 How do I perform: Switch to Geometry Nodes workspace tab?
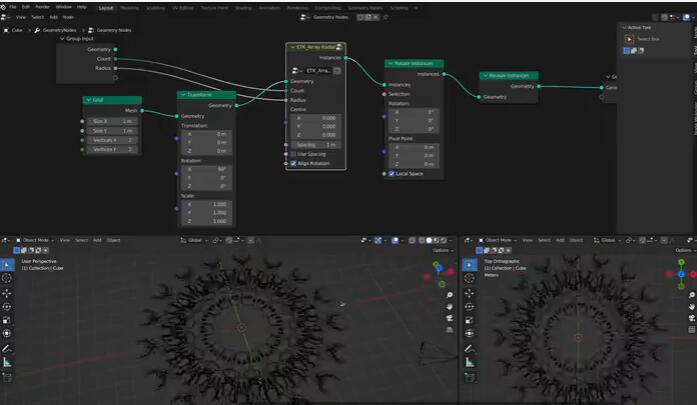click(x=365, y=8)
